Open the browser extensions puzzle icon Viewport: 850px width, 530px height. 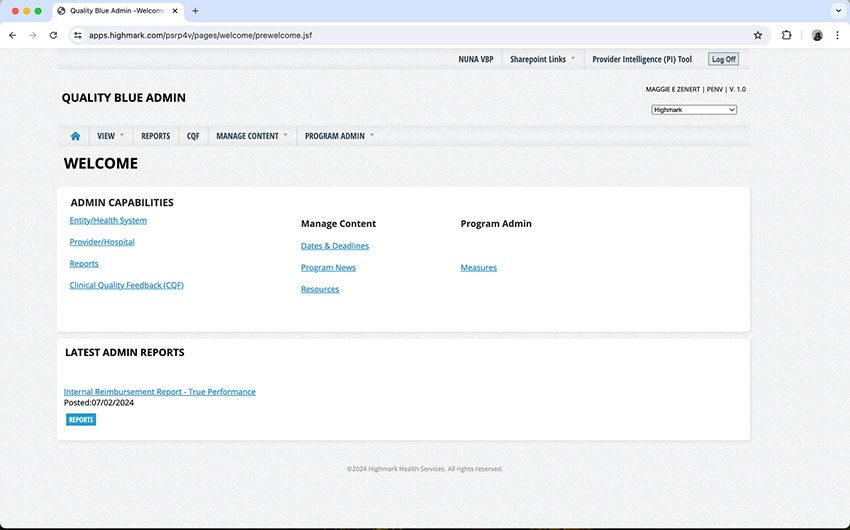(x=787, y=35)
